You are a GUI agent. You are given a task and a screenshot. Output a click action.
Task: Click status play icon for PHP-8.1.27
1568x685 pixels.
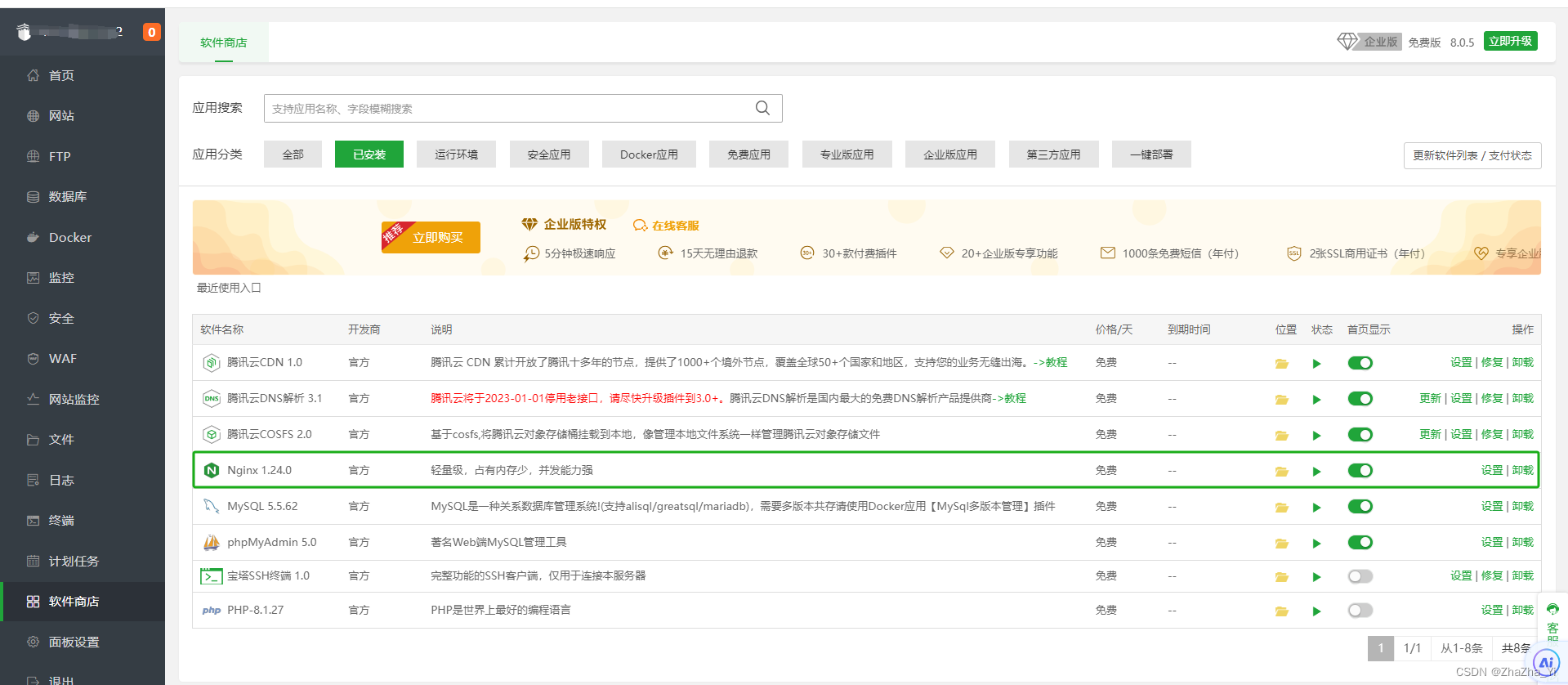click(x=1316, y=611)
